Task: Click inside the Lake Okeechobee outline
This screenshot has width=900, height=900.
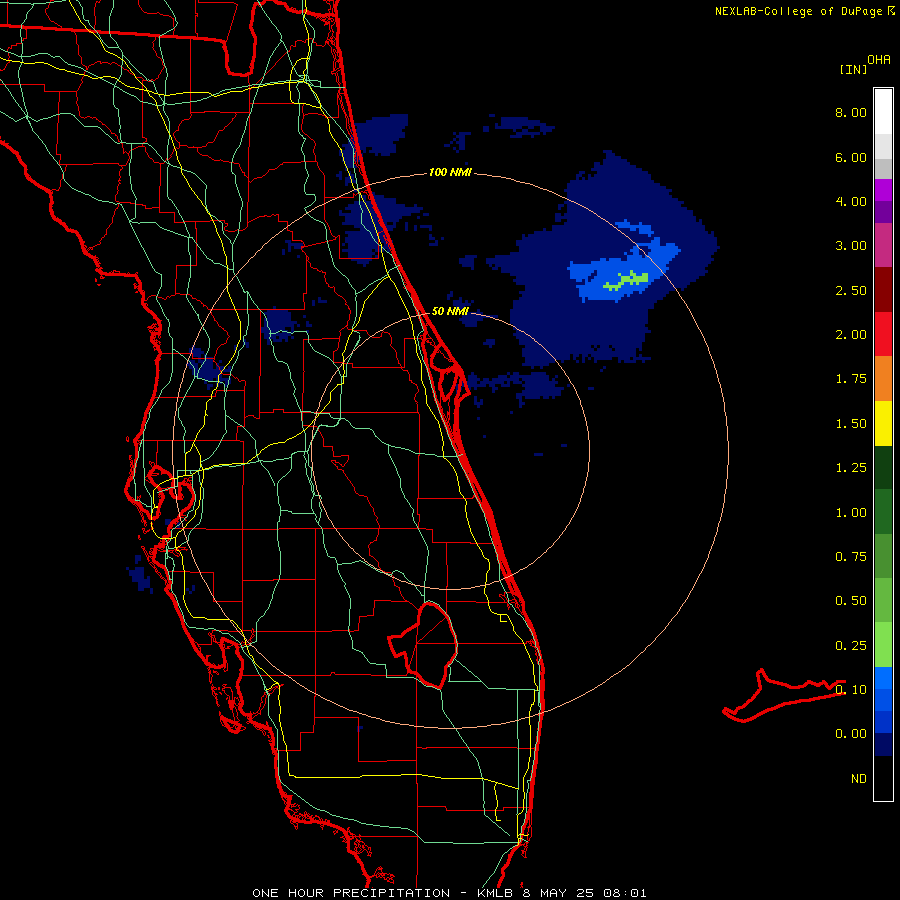Action: click(x=428, y=646)
